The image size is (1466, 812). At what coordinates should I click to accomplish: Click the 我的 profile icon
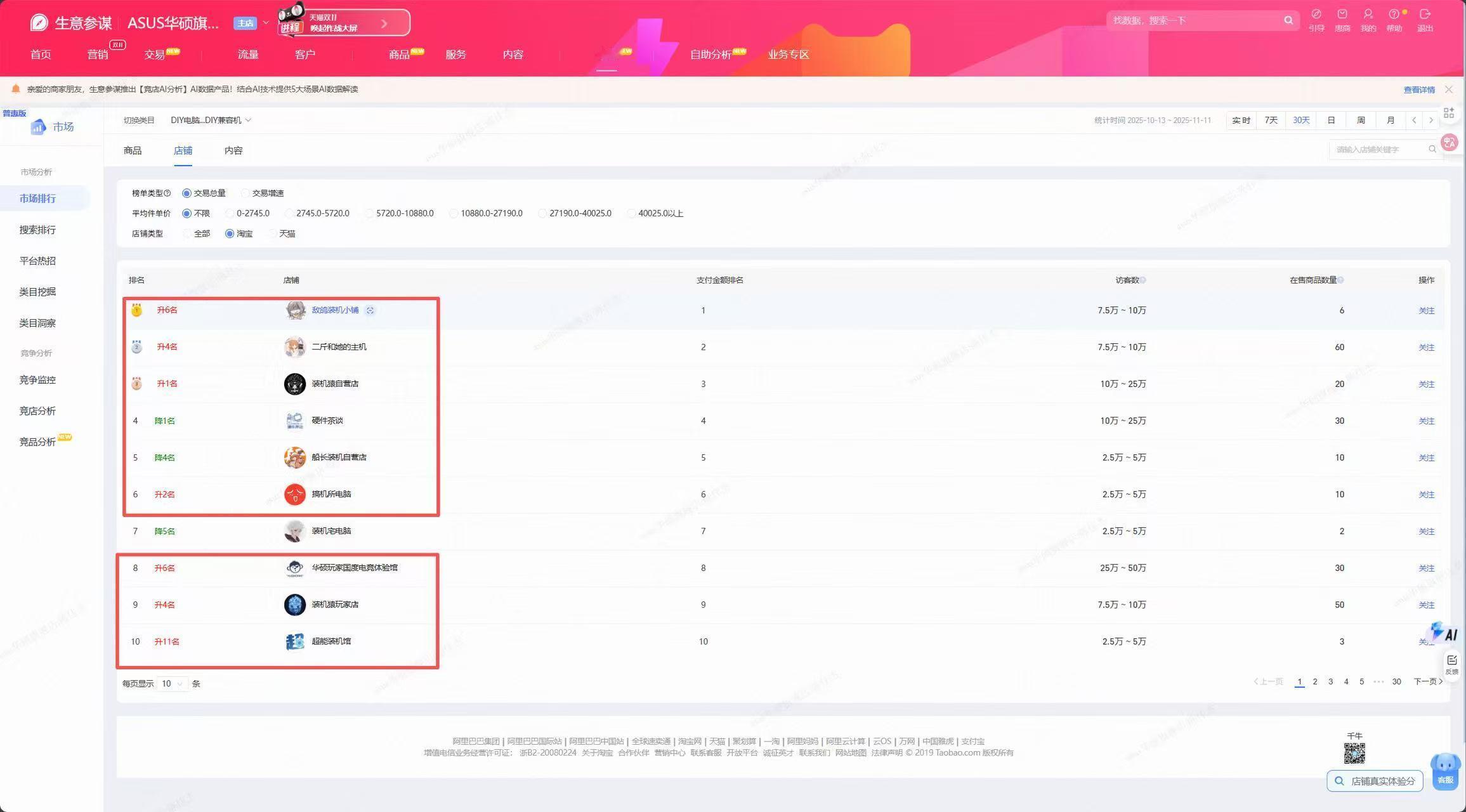(x=1368, y=15)
